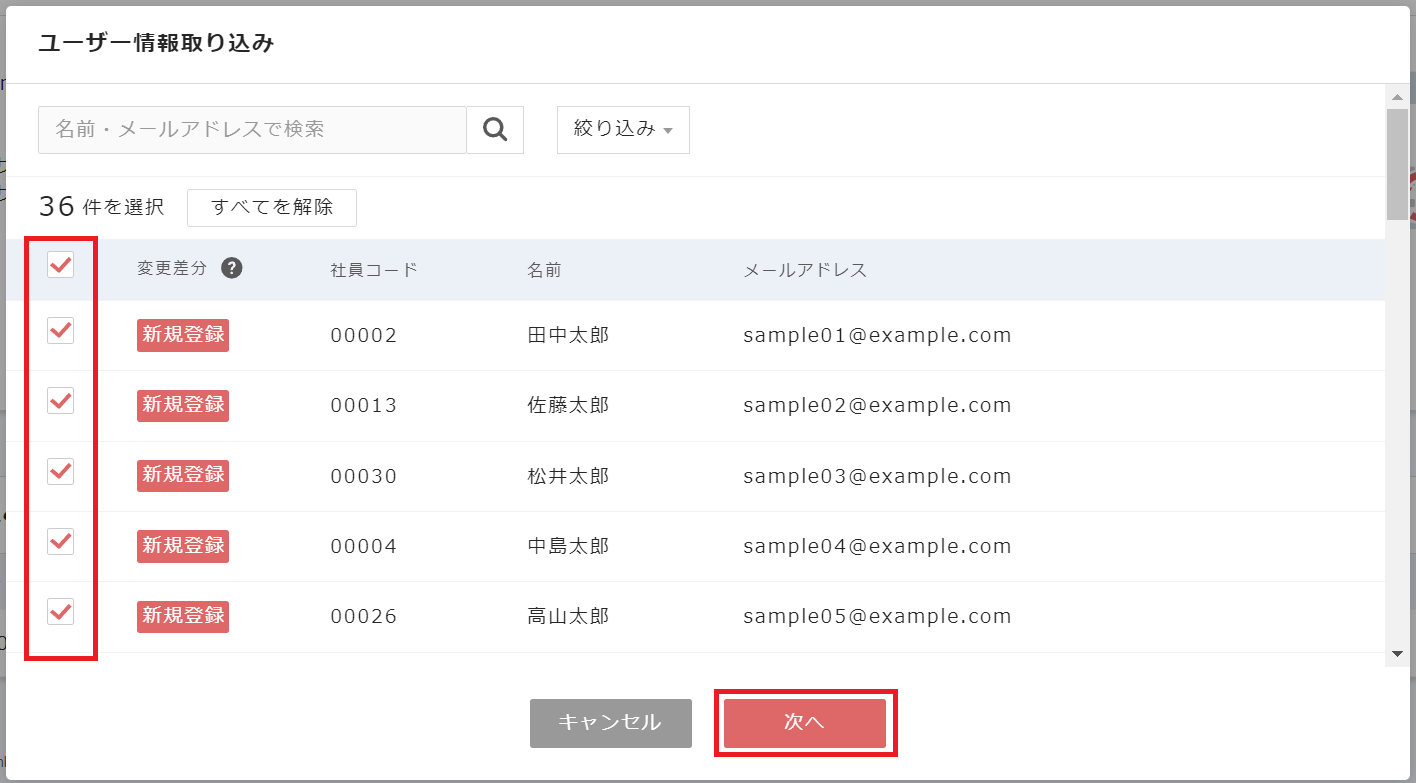The width and height of the screenshot is (1416, 783).
Task: Toggle the select-all checkbox in table header
Action: click(x=61, y=265)
